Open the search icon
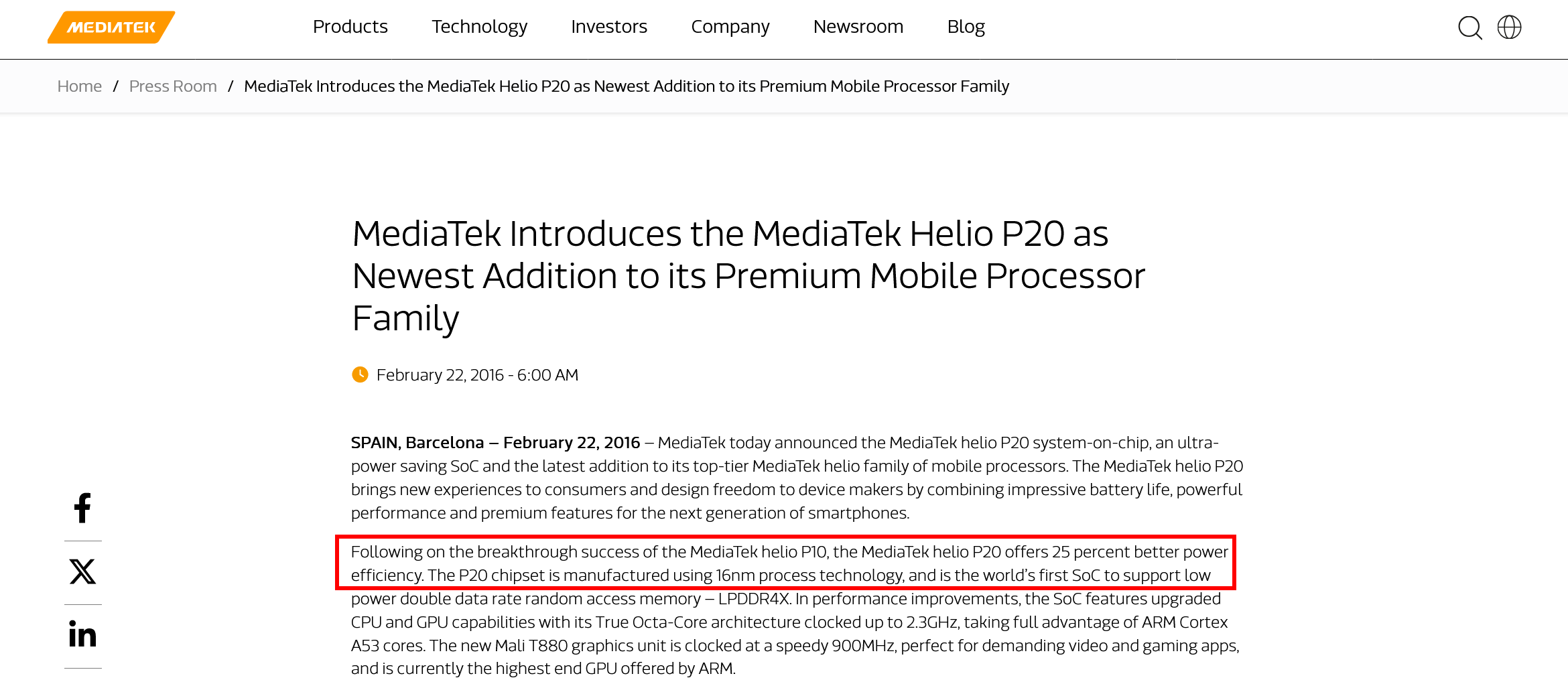Screen dimensions: 1568x682 [1469, 27]
